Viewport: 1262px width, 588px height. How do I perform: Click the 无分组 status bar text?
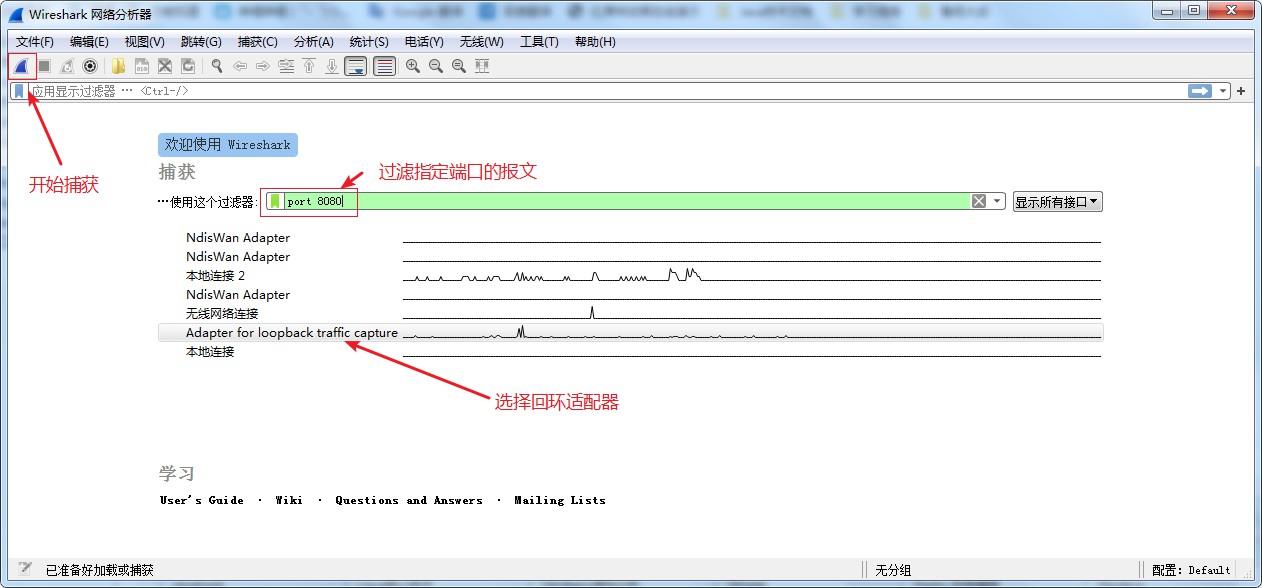point(893,570)
